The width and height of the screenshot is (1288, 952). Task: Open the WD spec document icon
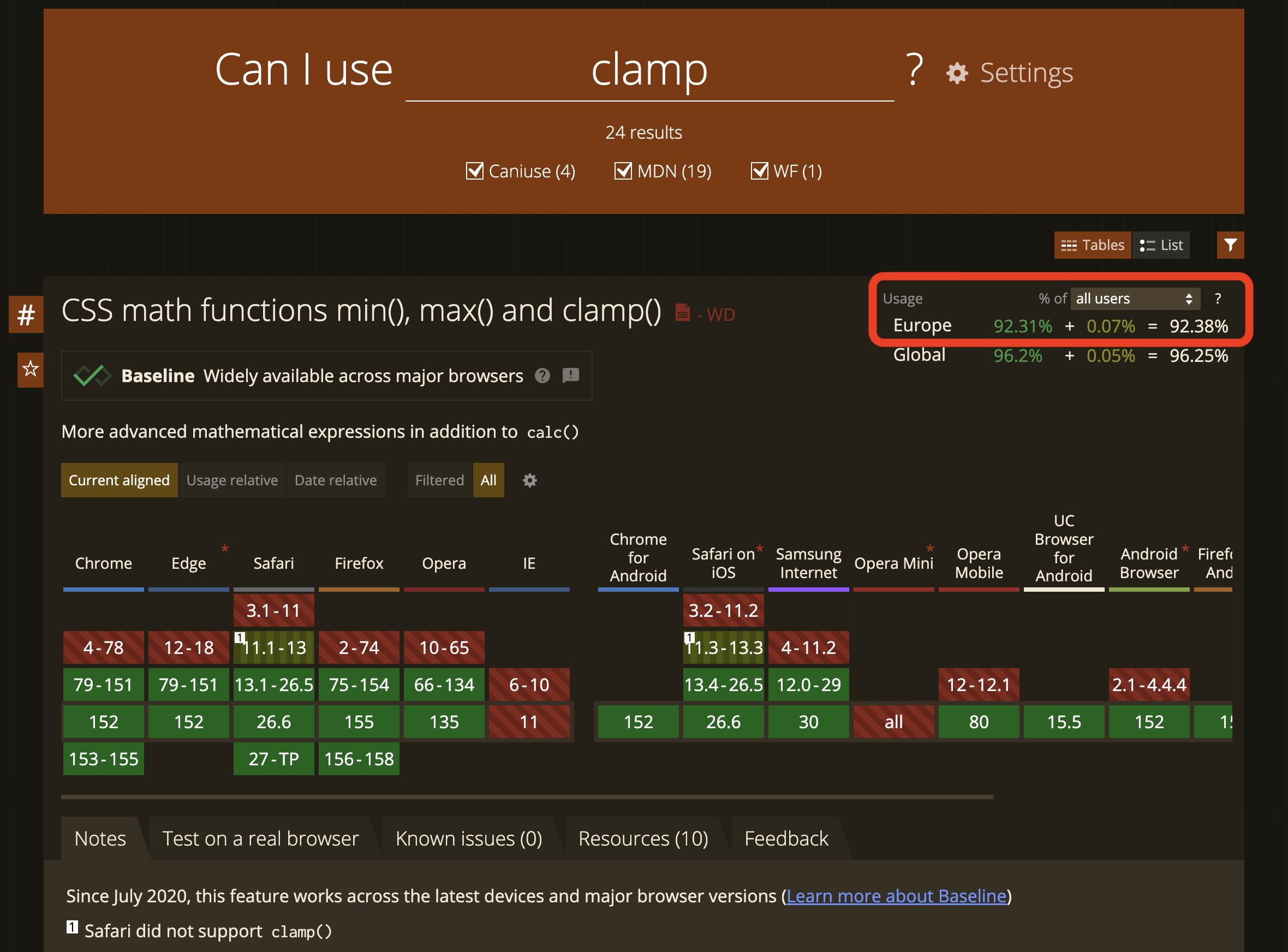pyautogui.click(x=682, y=313)
